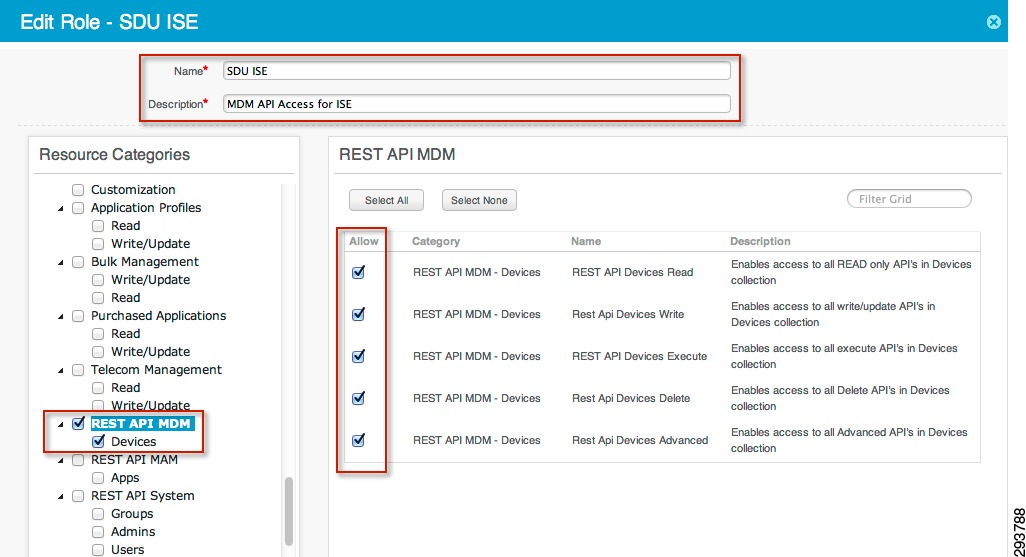This screenshot has width=1026, height=557.
Task: Collapse the REST API System tree node
Action: 61,497
